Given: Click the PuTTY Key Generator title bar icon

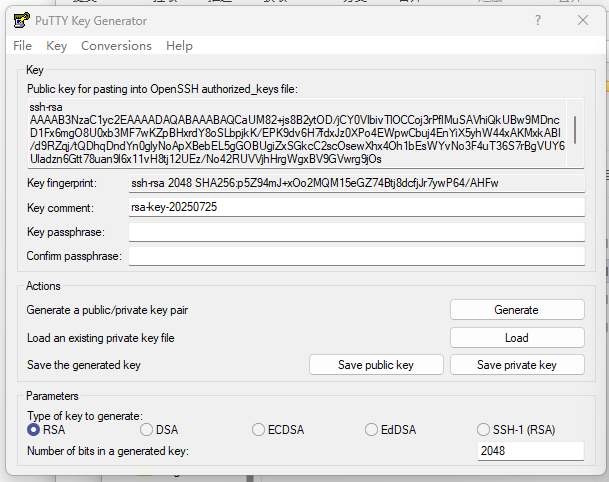Looking at the screenshot, I should click(x=18, y=20).
